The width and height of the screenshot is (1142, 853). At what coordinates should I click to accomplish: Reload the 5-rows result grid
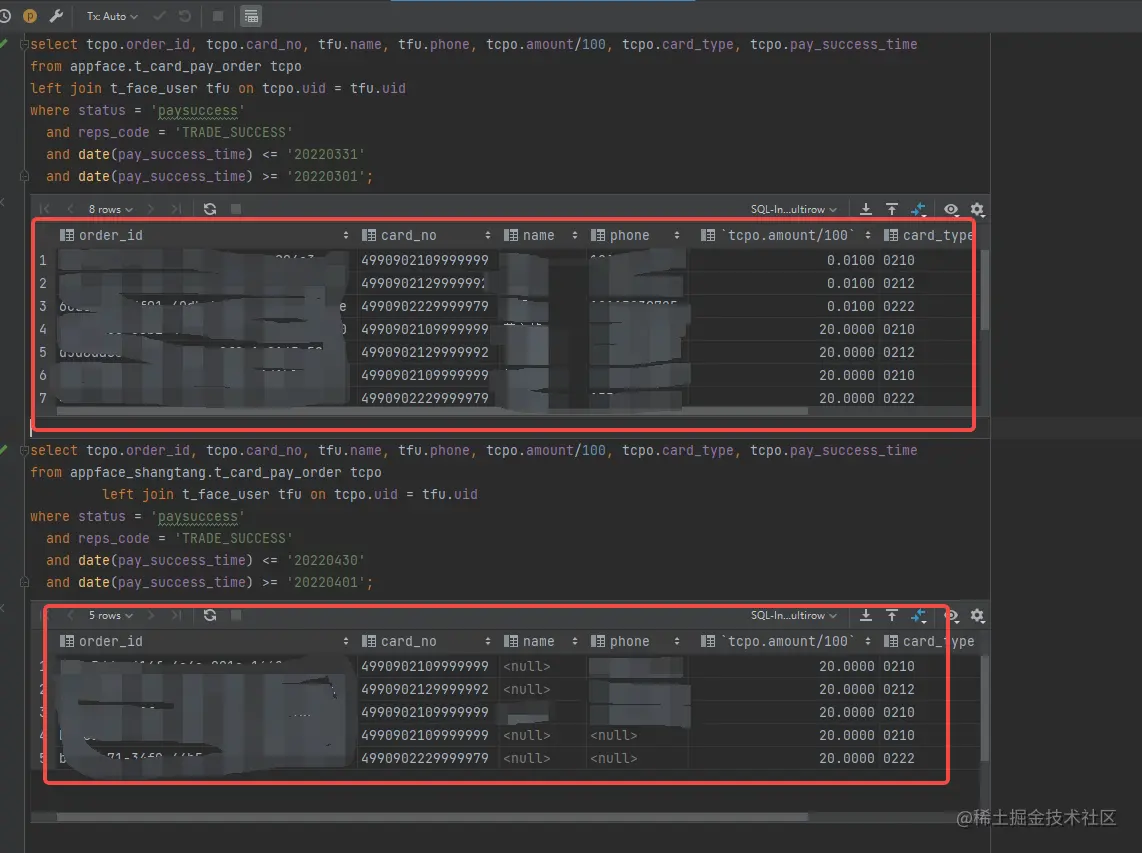(210, 616)
